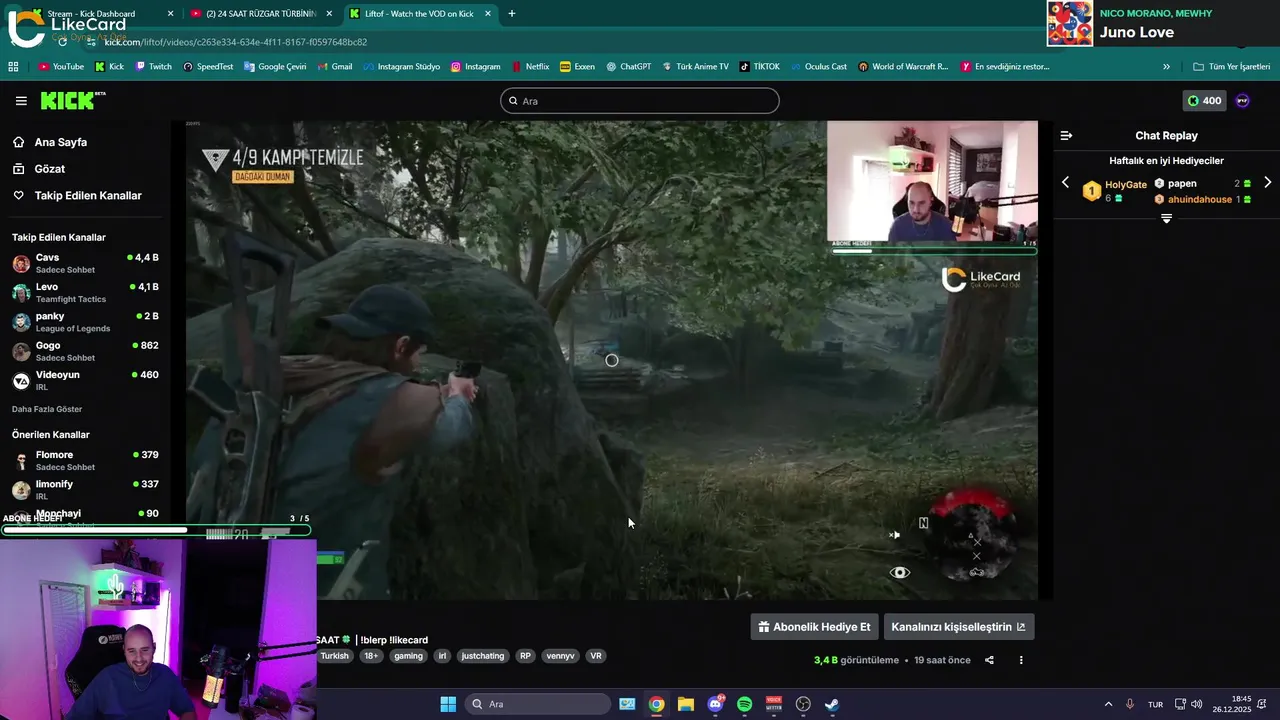Open the browser apps grid icon

(13, 67)
